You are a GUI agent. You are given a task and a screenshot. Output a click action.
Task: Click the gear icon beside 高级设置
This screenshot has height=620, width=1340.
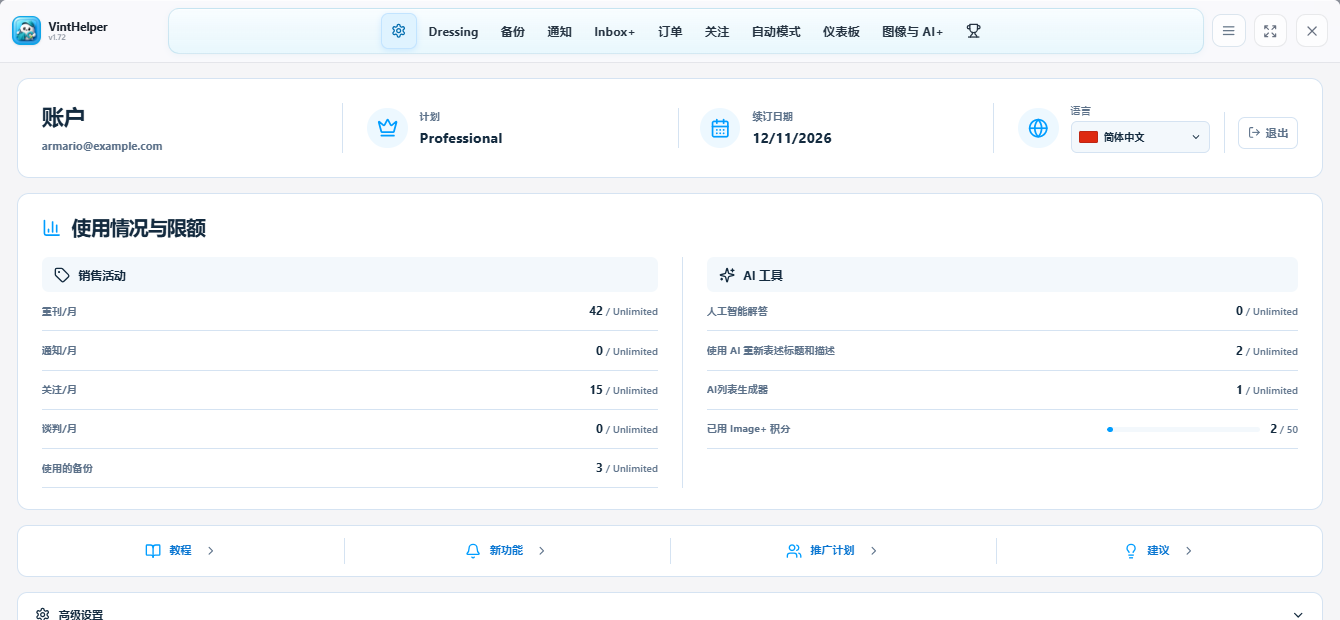43,614
